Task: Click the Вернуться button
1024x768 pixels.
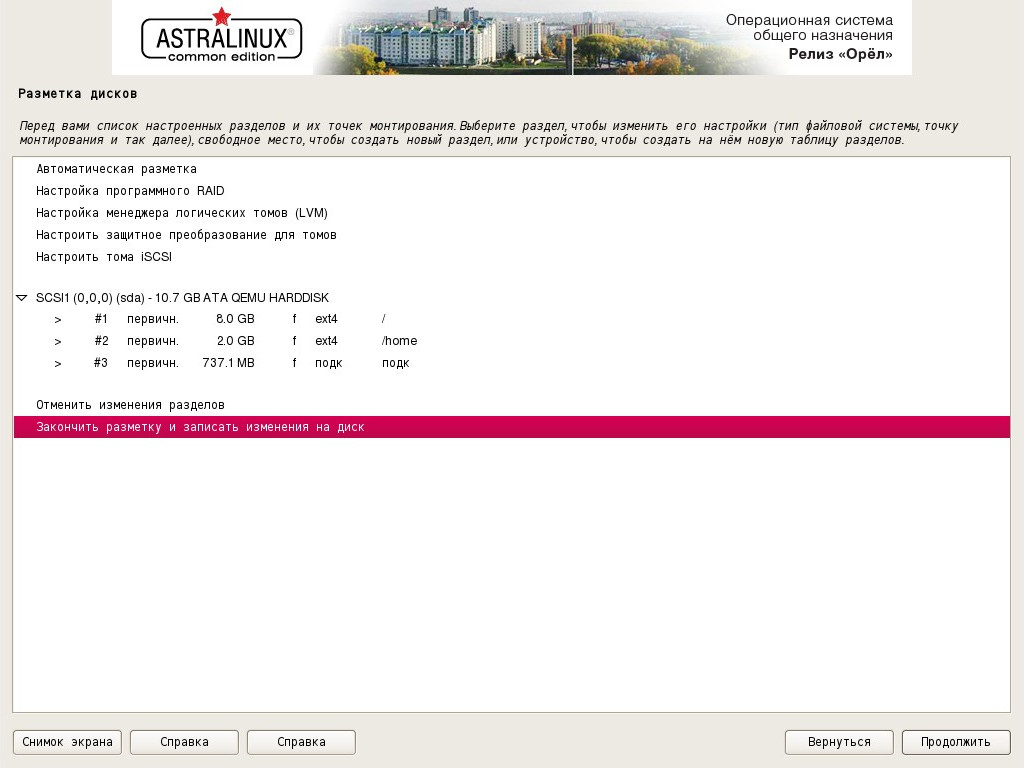Action: (x=839, y=742)
